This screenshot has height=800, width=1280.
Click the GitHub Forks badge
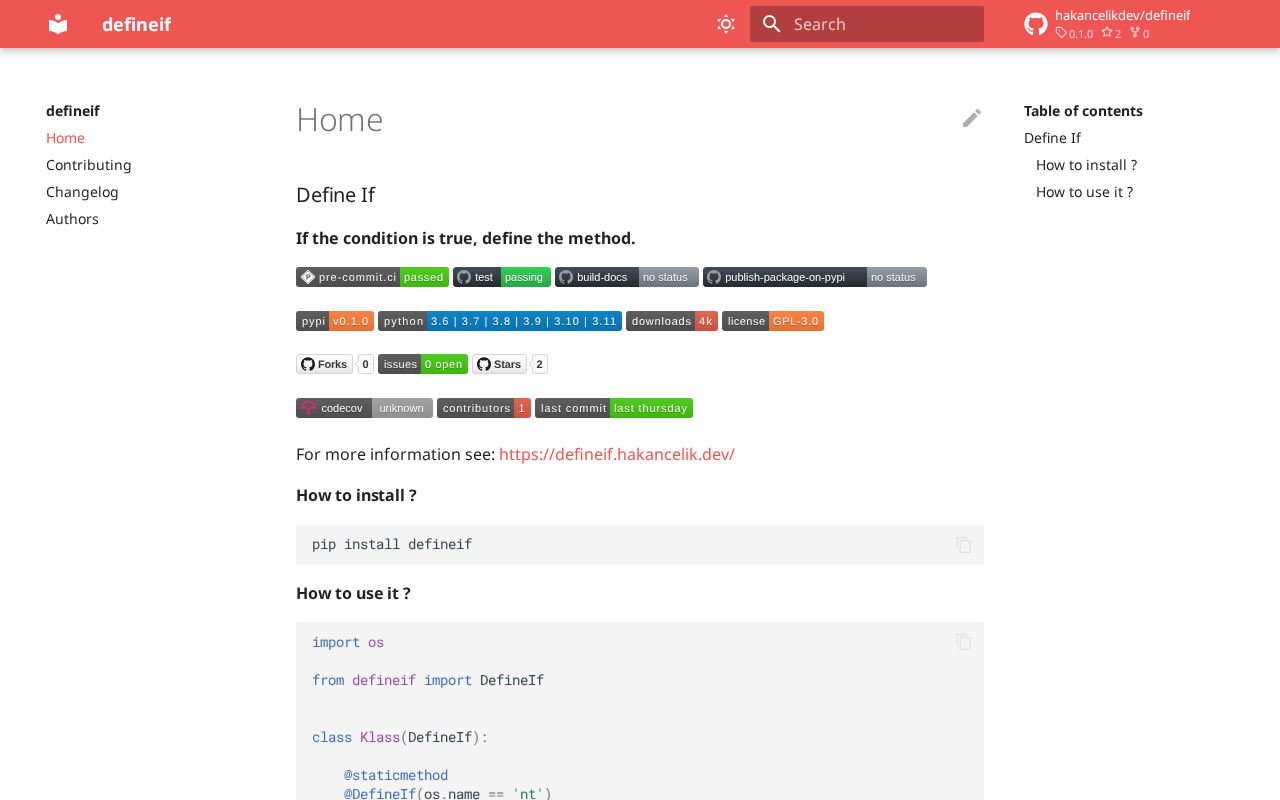(325, 364)
